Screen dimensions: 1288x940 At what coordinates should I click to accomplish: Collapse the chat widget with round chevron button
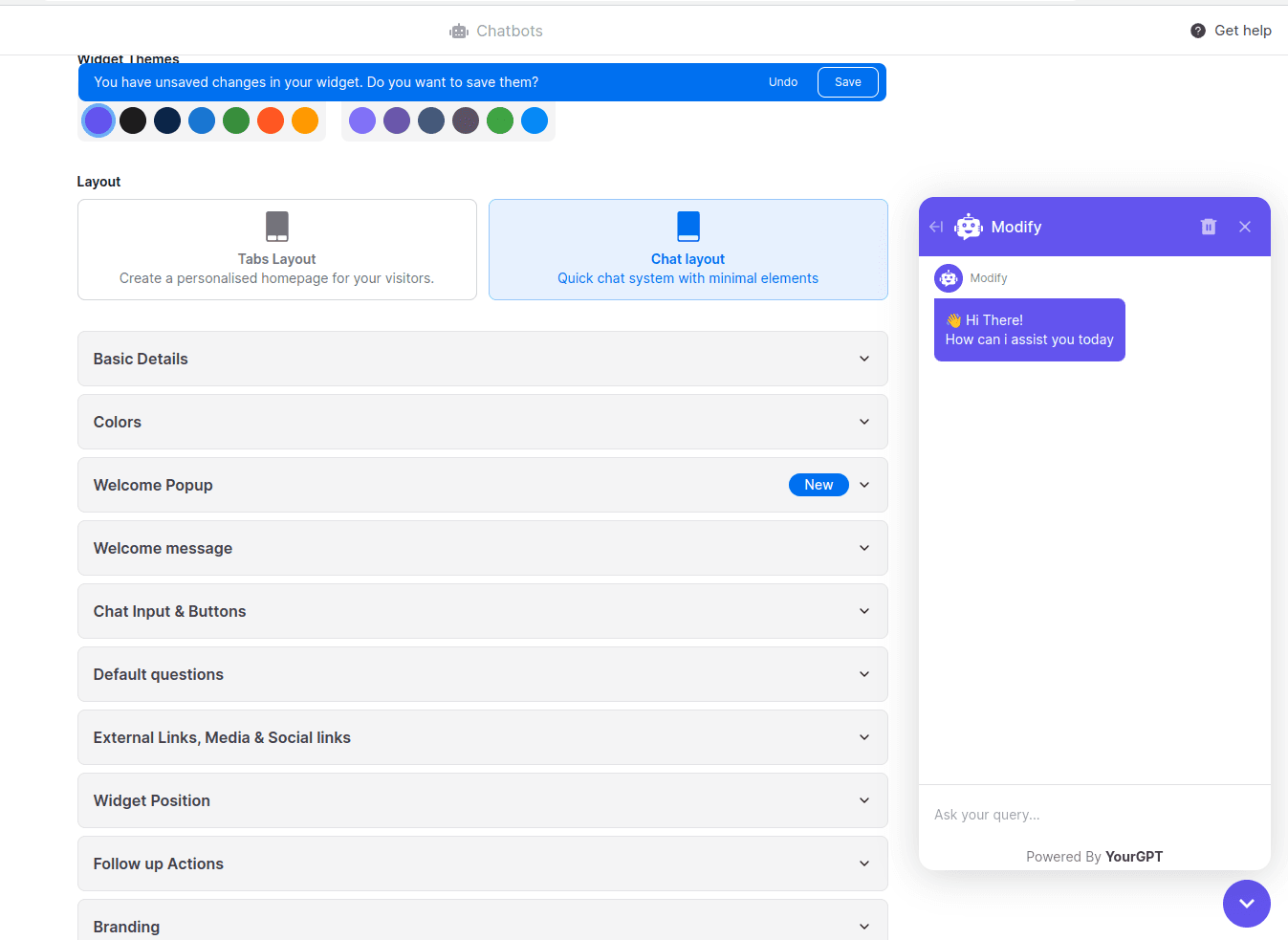[1247, 904]
